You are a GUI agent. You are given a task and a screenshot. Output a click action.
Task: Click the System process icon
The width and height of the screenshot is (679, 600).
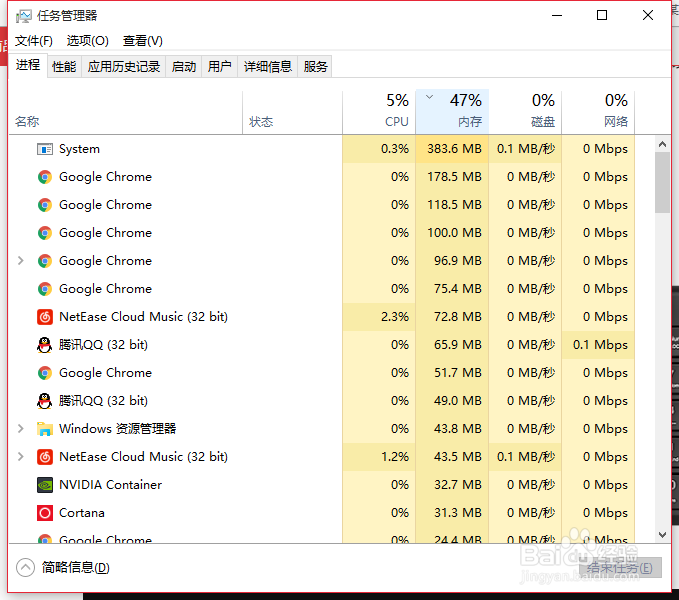44,149
